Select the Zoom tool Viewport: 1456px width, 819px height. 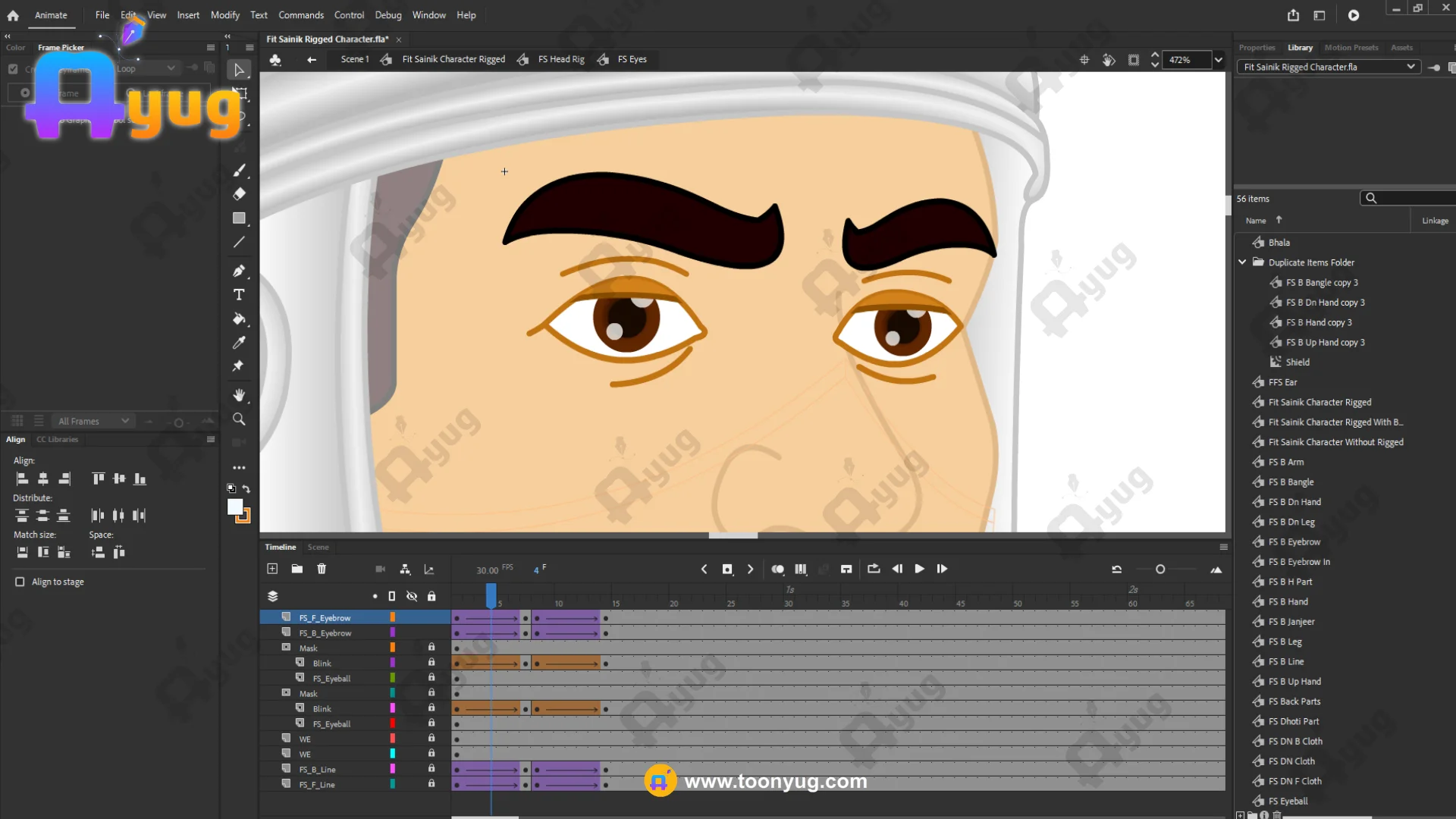[x=239, y=419]
